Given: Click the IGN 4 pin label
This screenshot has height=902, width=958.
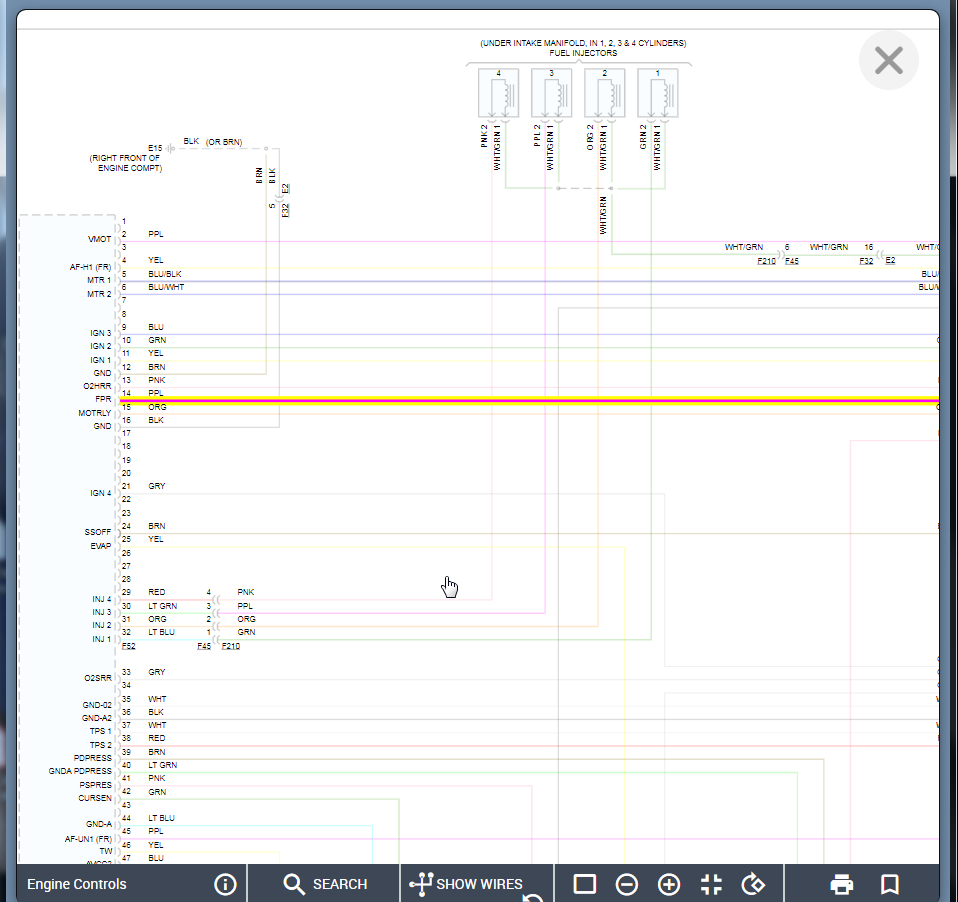Looking at the screenshot, I should tap(101, 493).
